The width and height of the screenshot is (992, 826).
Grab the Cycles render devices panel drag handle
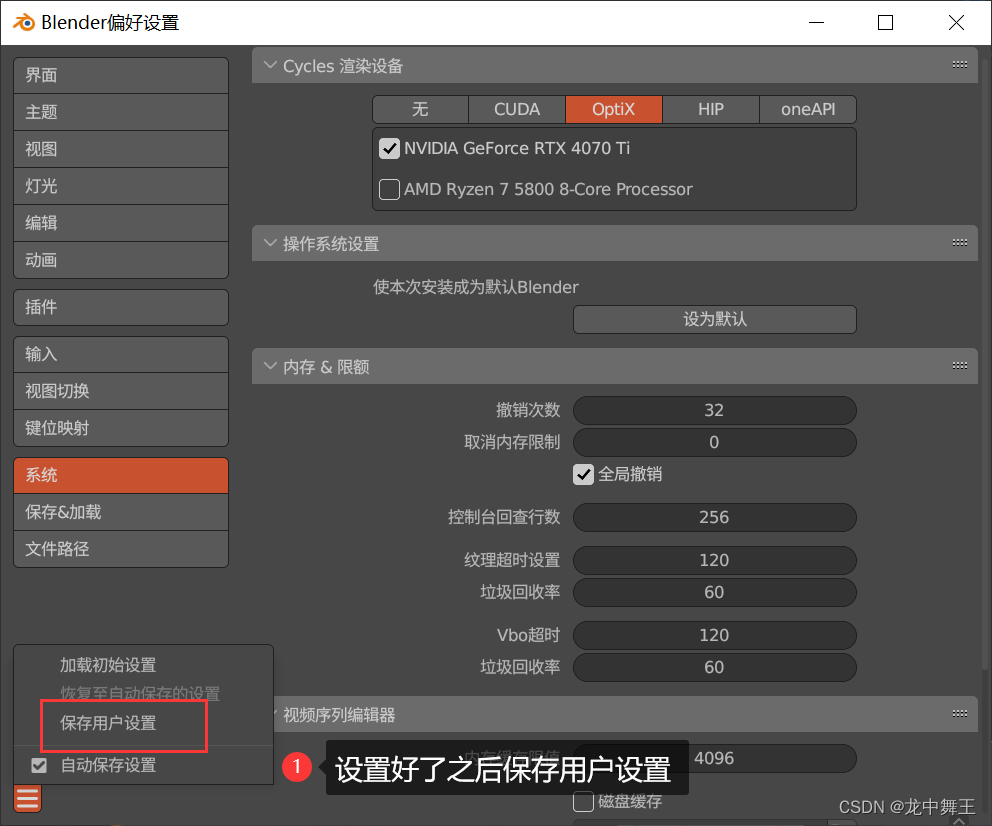(960, 65)
